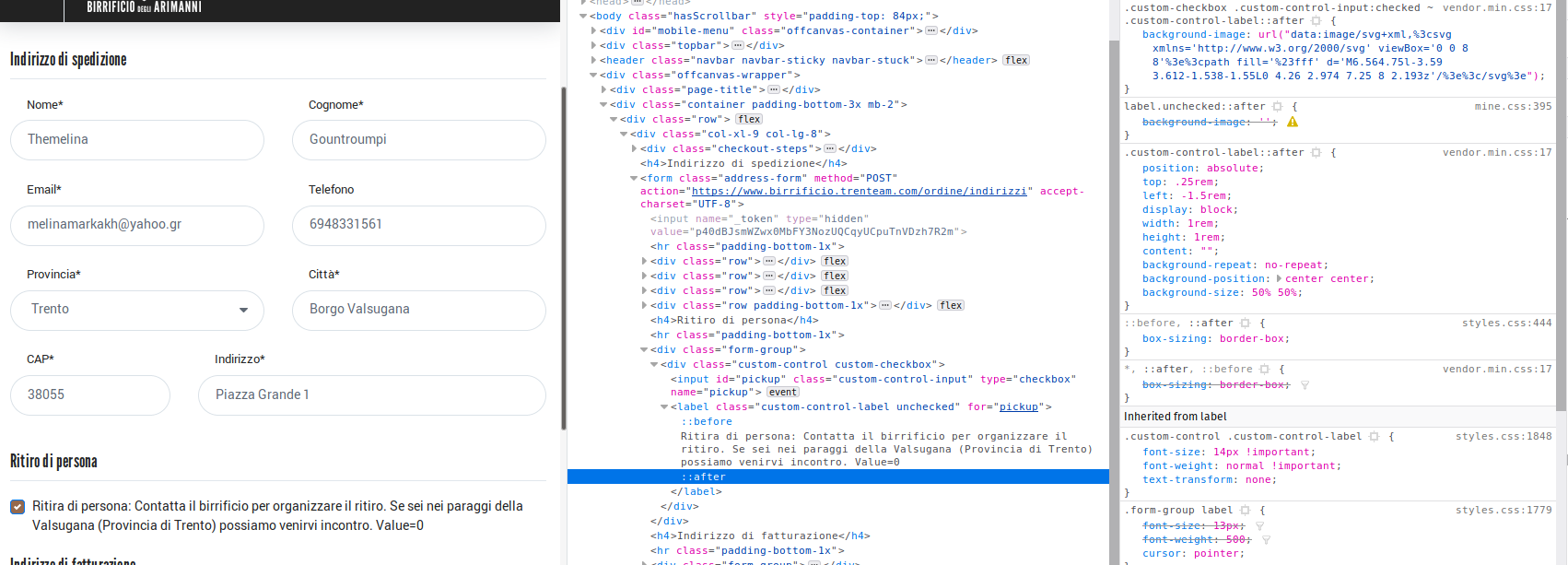
Task: Click filter icon beside overridden box-sizing: border-box
Action: 1305,385
